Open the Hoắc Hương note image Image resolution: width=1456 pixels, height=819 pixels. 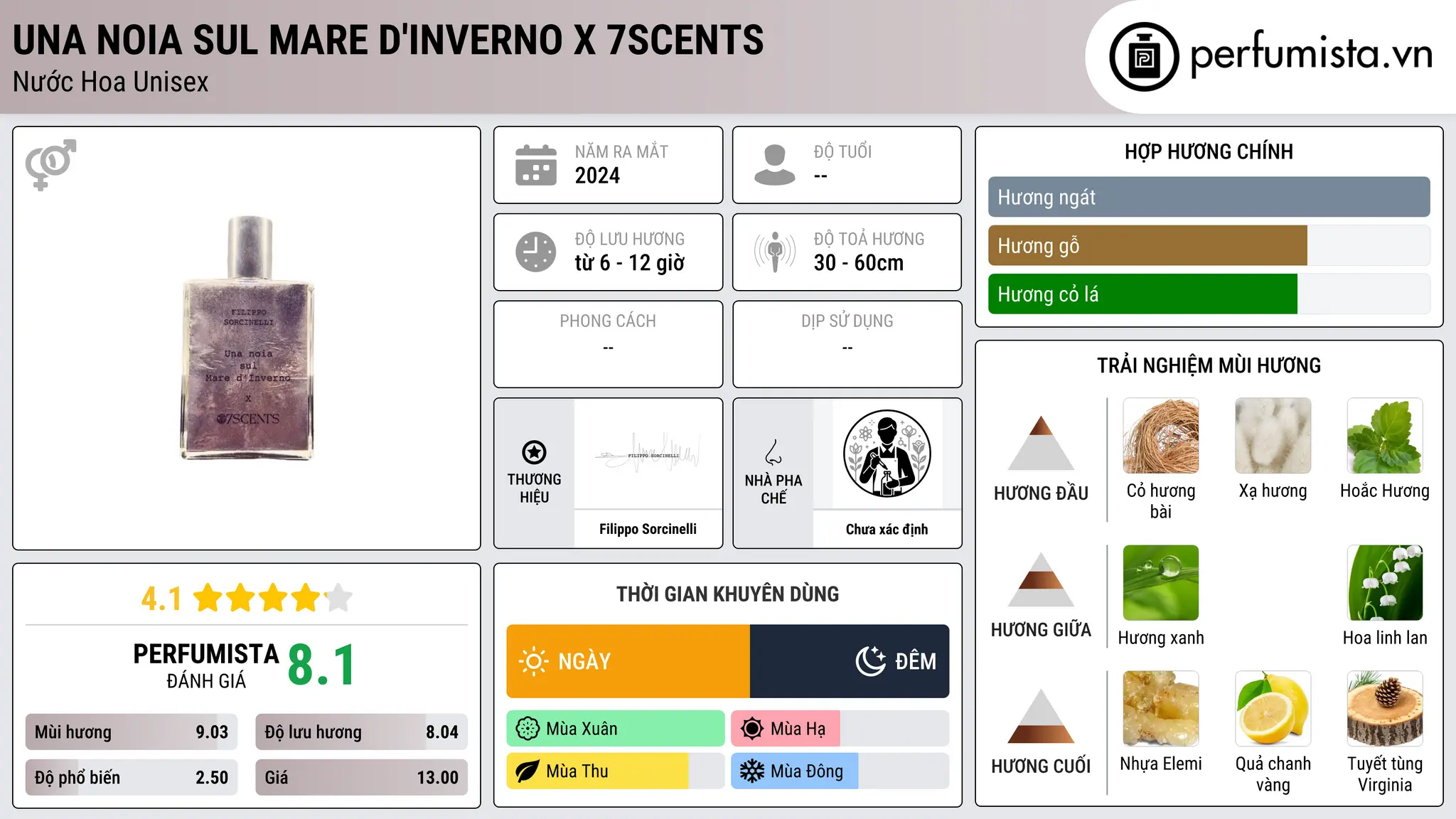point(1385,436)
